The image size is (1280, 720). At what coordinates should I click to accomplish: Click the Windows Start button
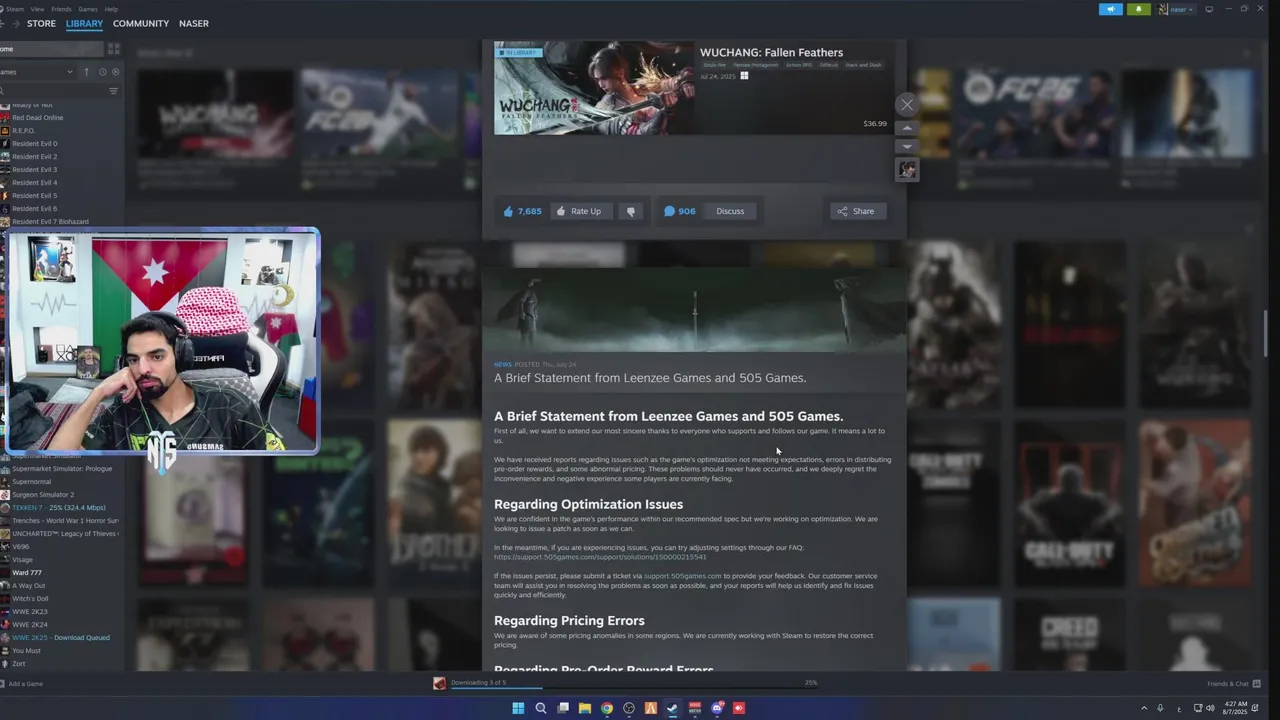click(518, 708)
